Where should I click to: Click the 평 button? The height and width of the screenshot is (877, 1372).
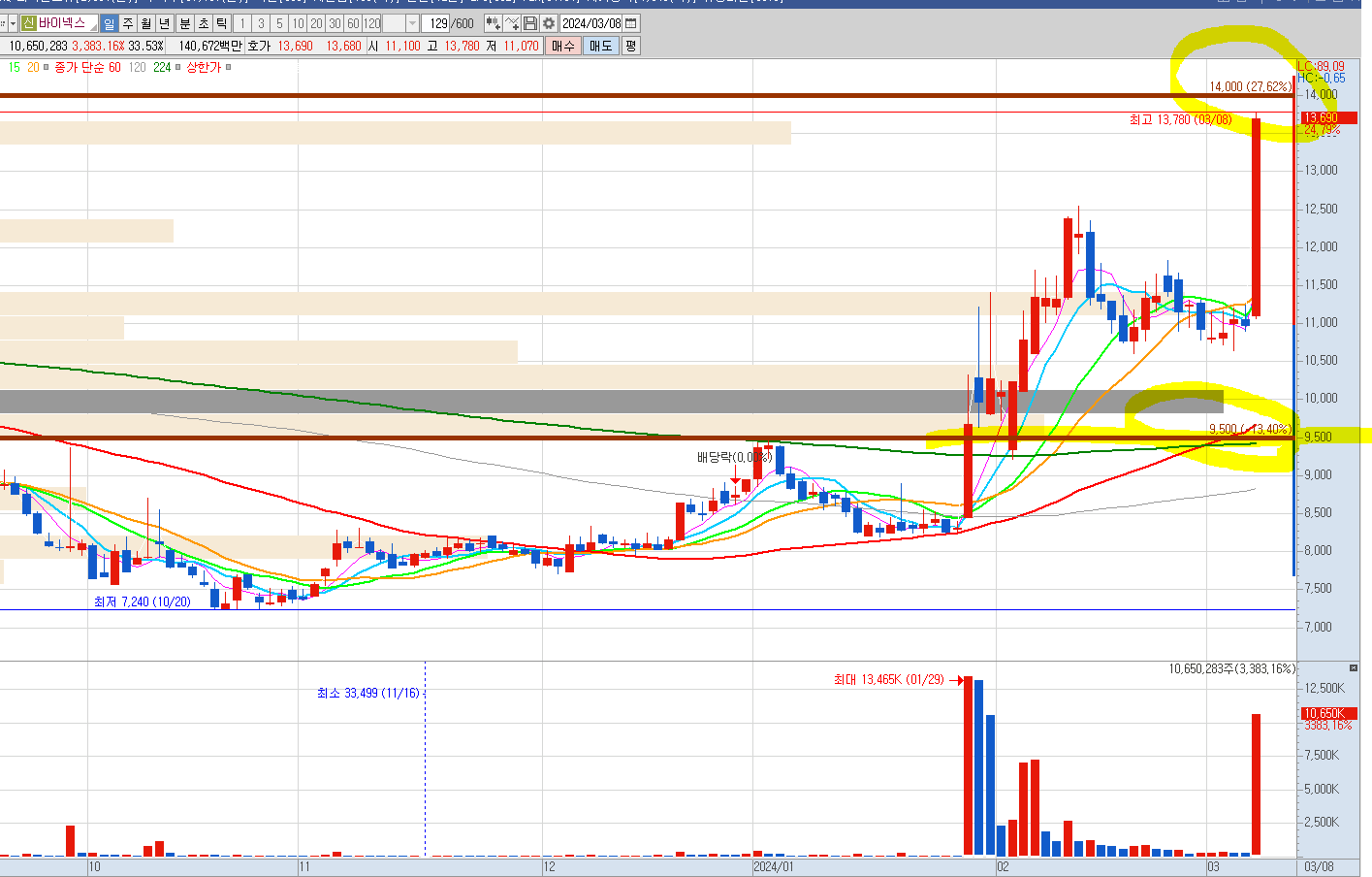(631, 46)
